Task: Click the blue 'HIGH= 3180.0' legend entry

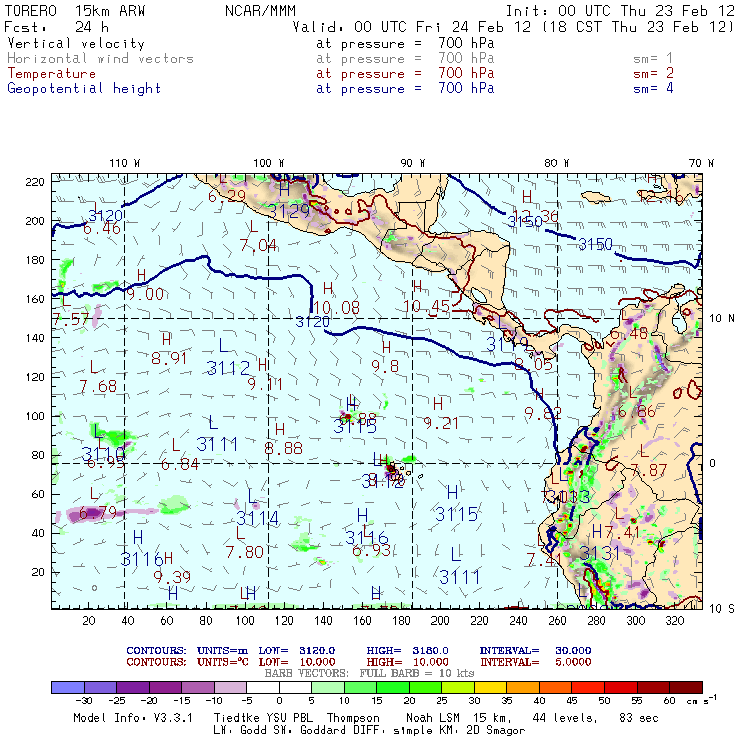Action: coord(407,651)
